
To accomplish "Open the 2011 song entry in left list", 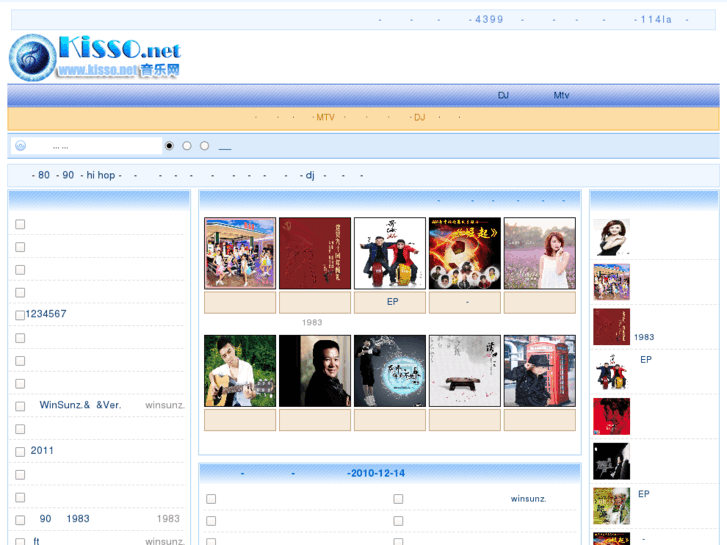I will coord(42,450).
